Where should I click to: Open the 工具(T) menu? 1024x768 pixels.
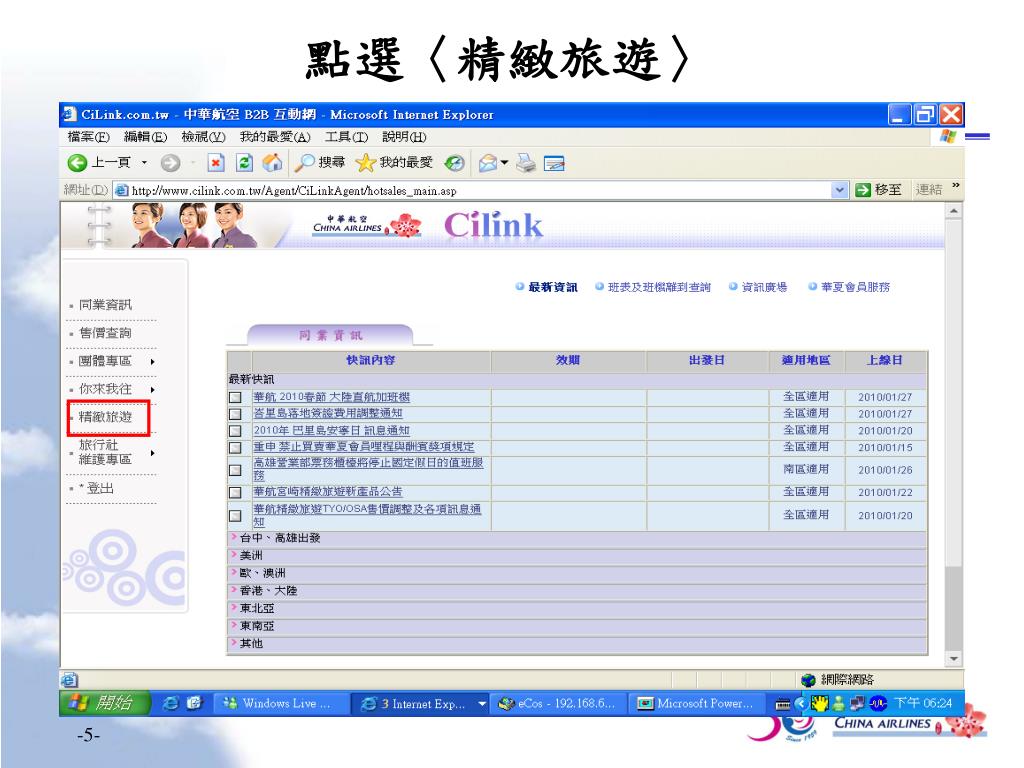(347, 136)
